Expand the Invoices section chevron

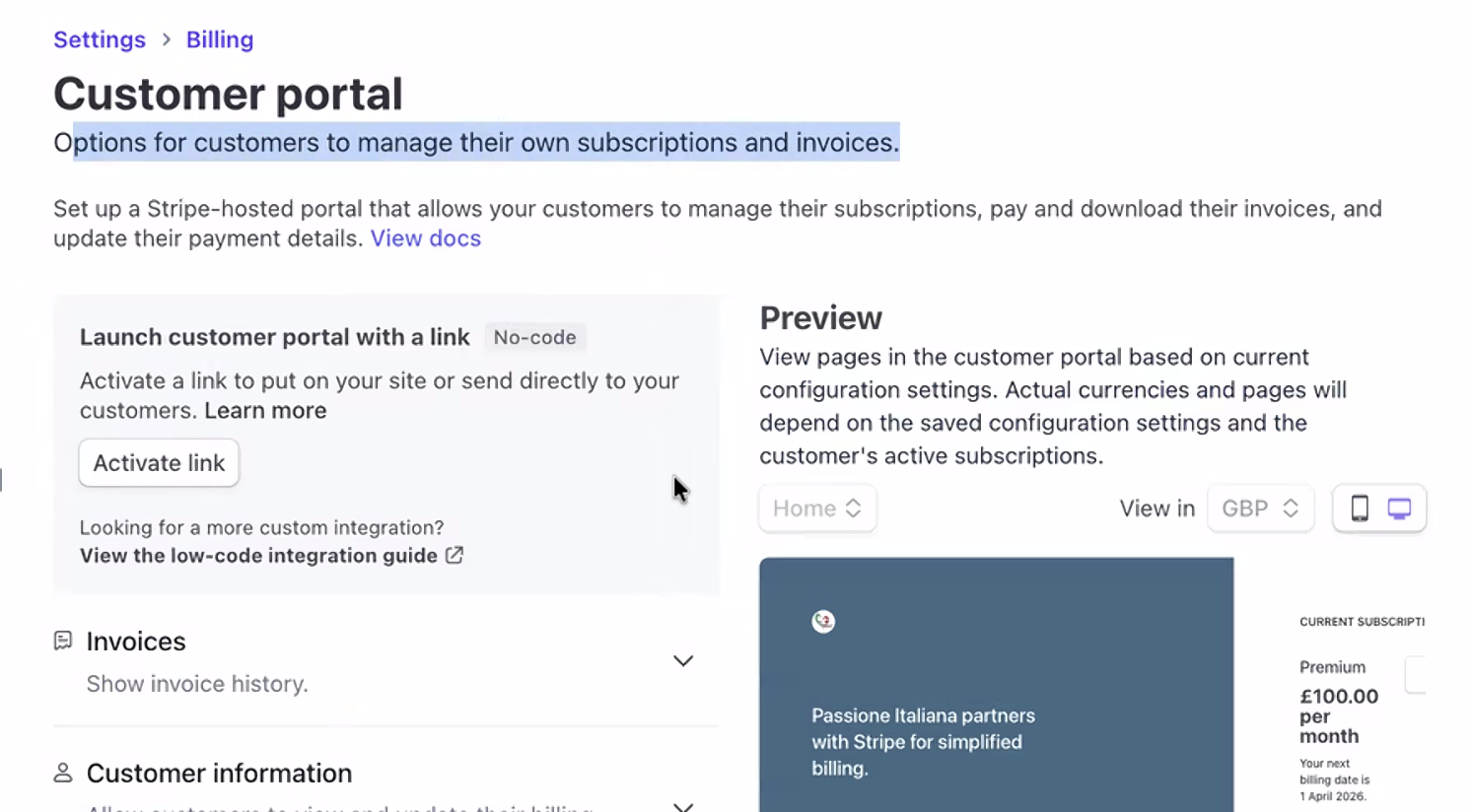pos(682,660)
